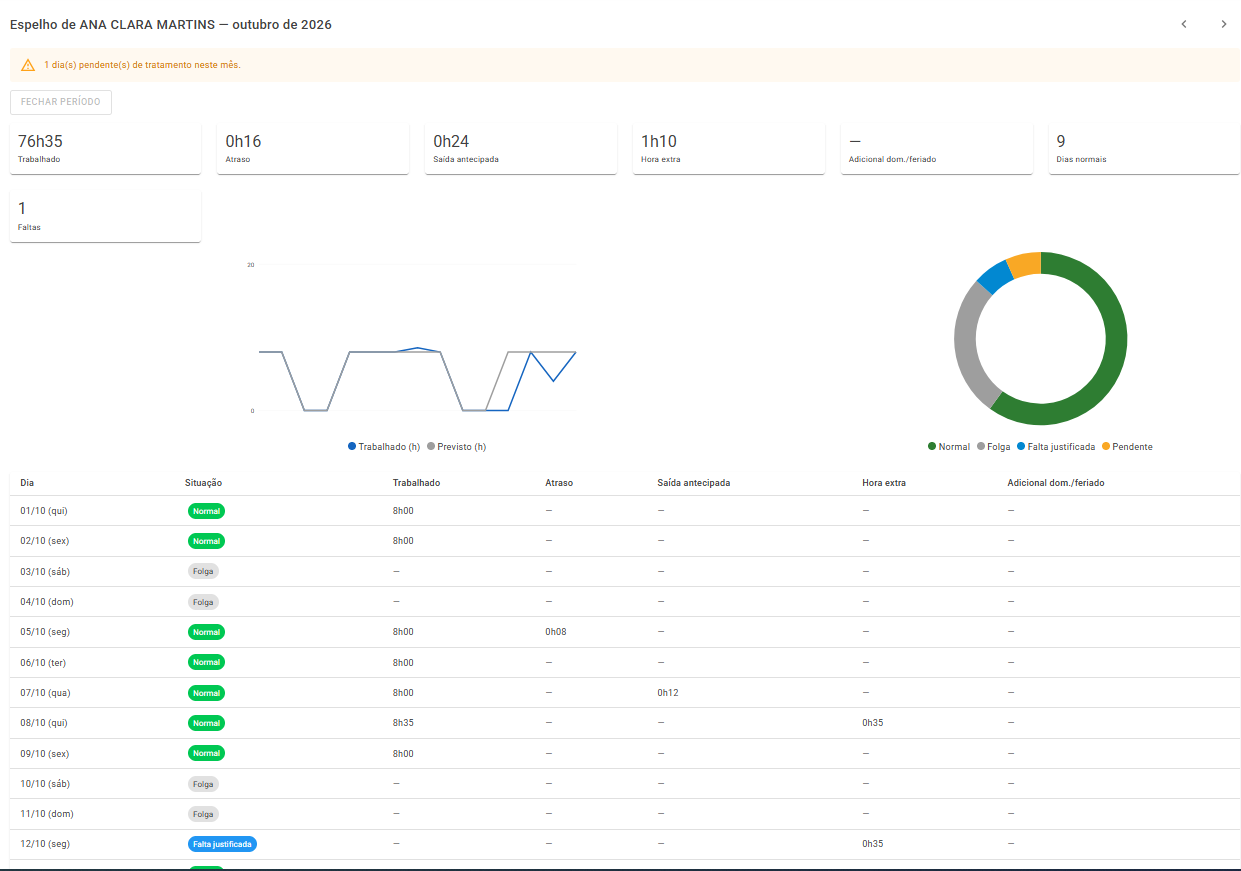Viewport: 1241px width, 871px height.
Task: Select the orange Pendente segment of the donut
Action: click(x=1025, y=264)
